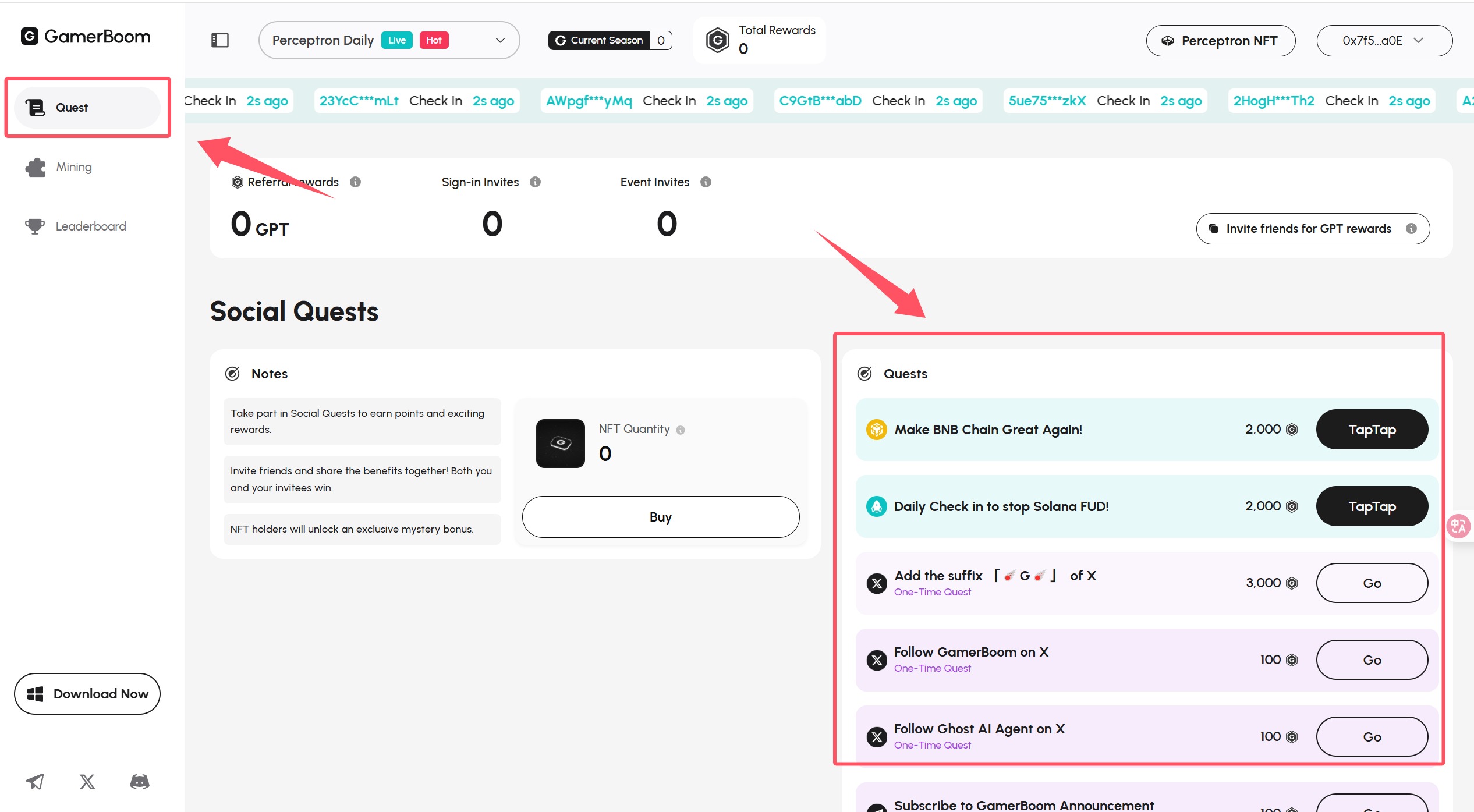Click the Leaderboard trophy icon
Viewport: 1474px width, 812px height.
tap(35, 226)
